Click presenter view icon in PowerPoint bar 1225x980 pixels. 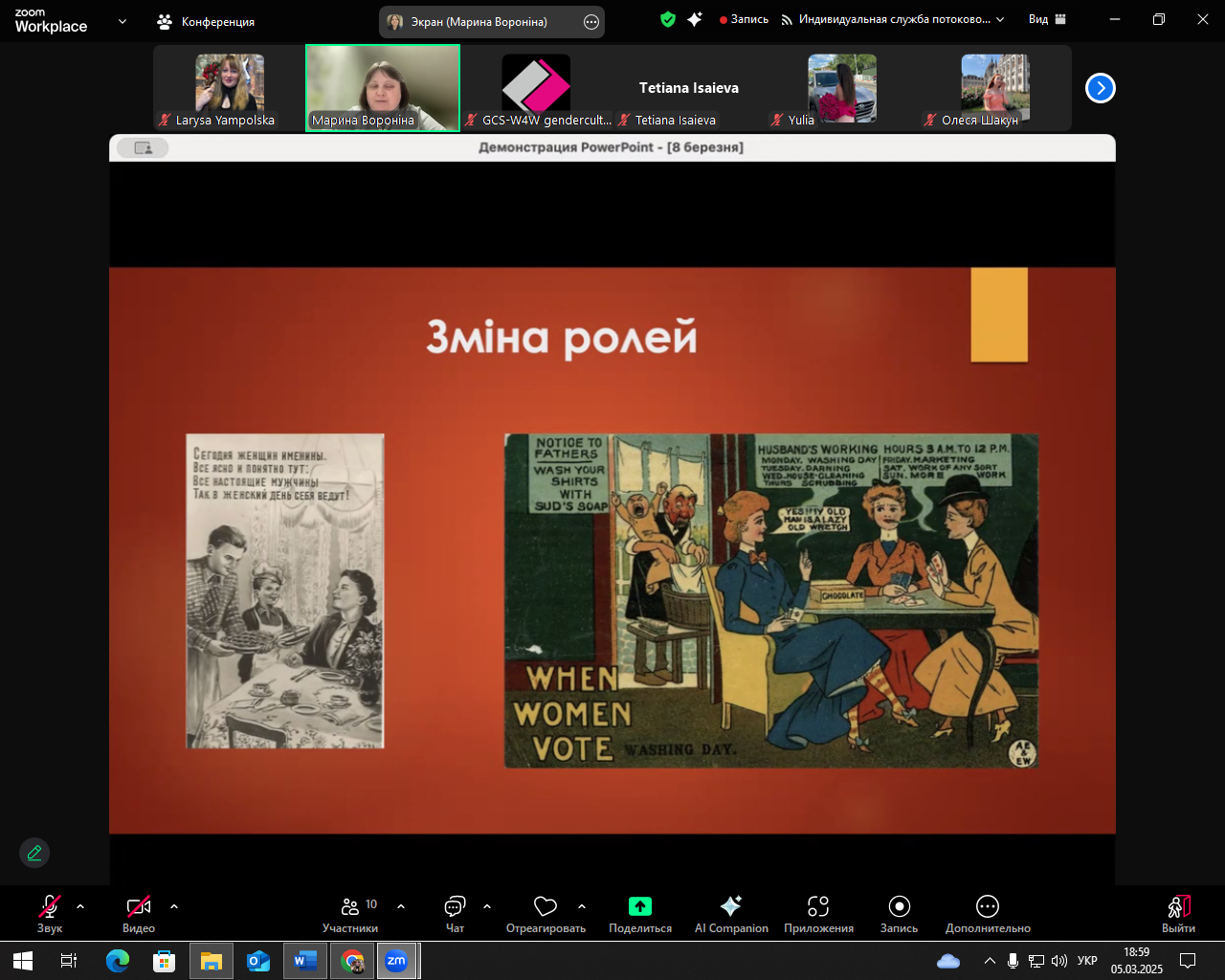click(144, 147)
